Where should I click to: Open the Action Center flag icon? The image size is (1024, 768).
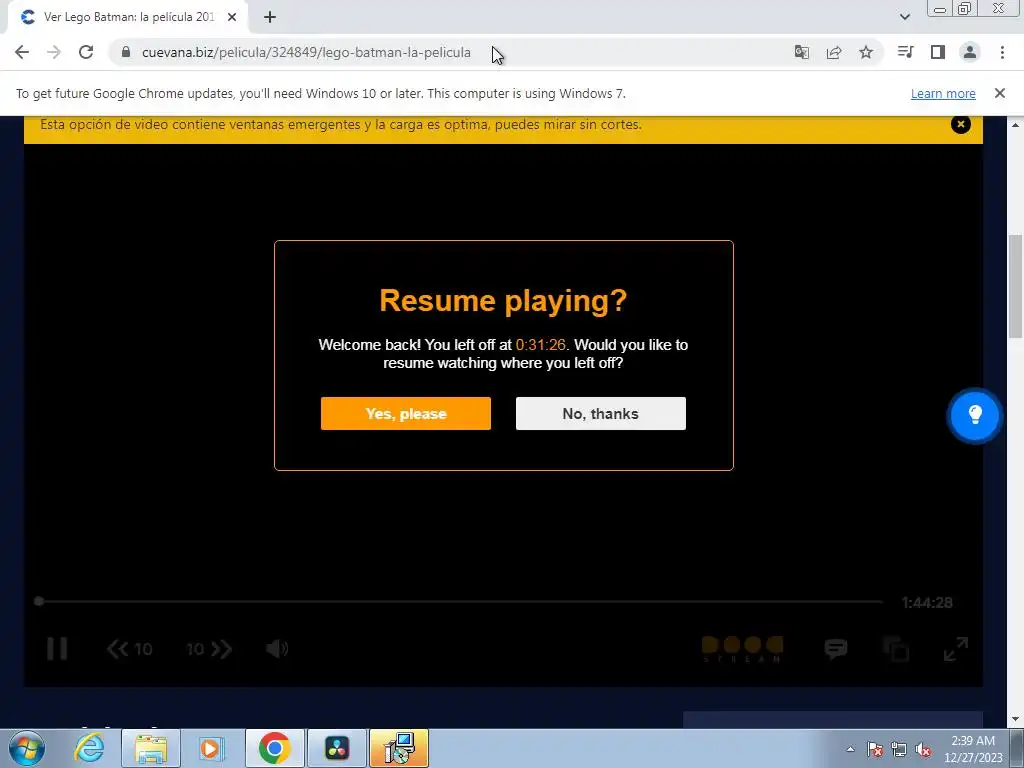(875, 749)
